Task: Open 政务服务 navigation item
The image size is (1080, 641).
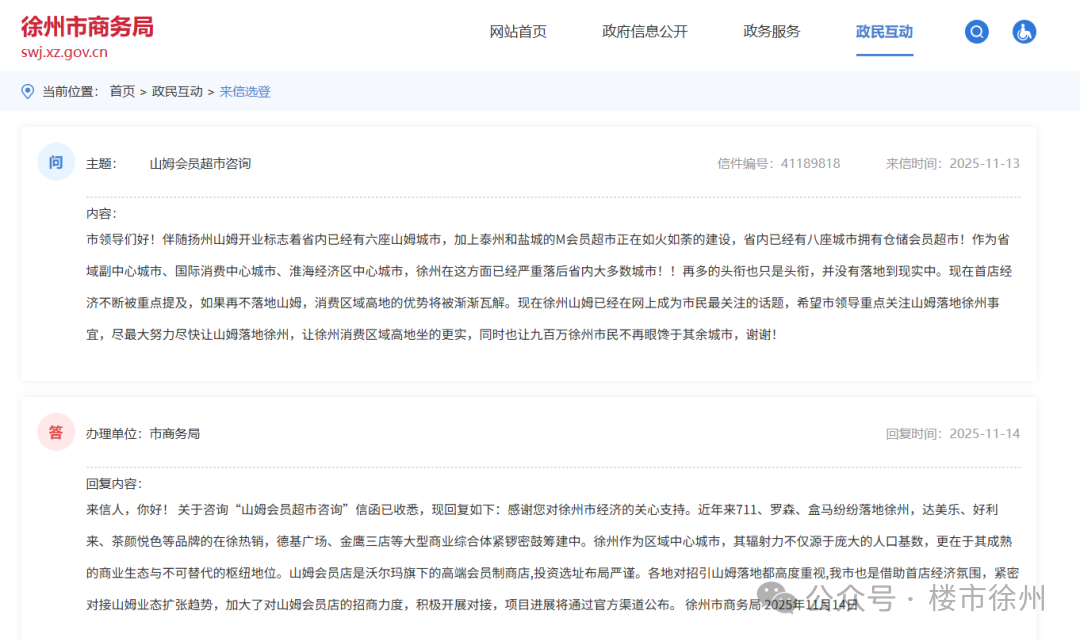Action: [771, 32]
